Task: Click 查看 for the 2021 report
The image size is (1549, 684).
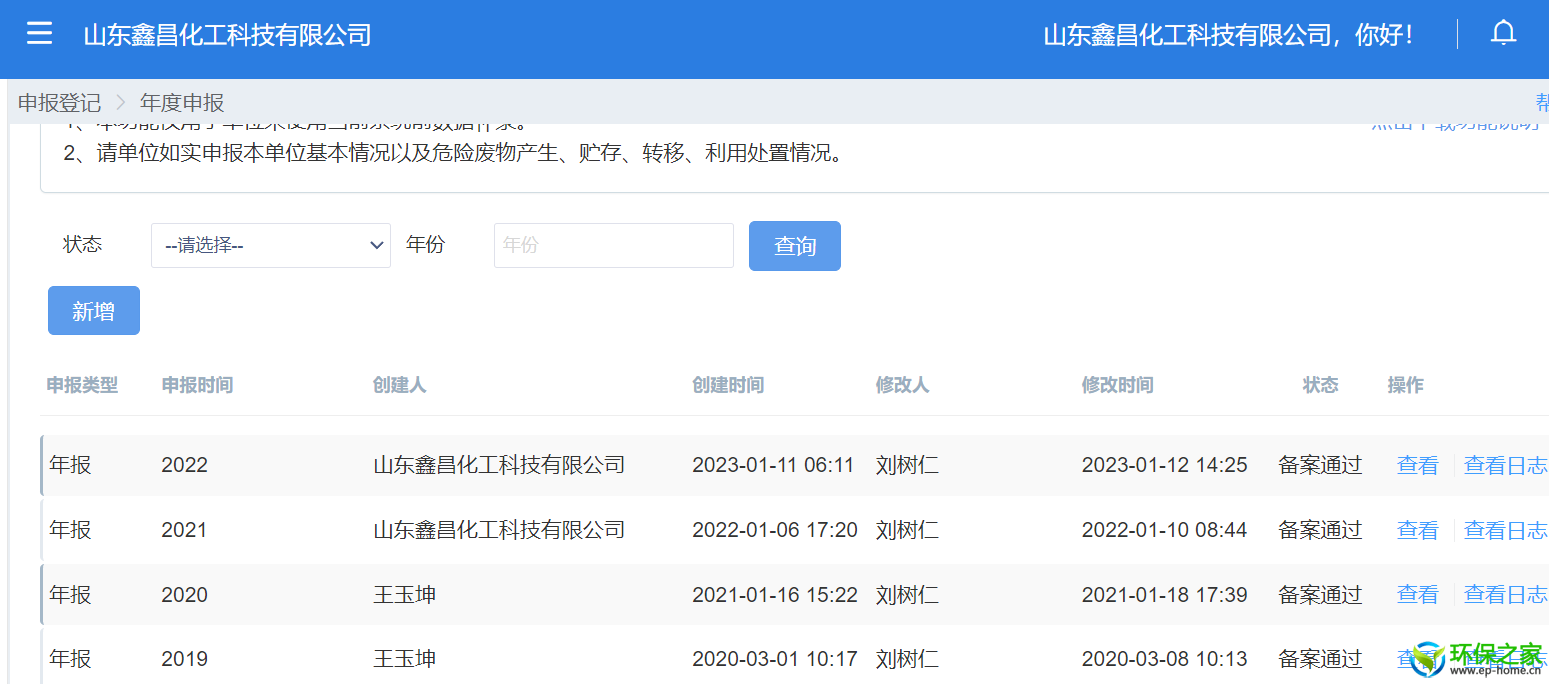Action: [1417, 530]
